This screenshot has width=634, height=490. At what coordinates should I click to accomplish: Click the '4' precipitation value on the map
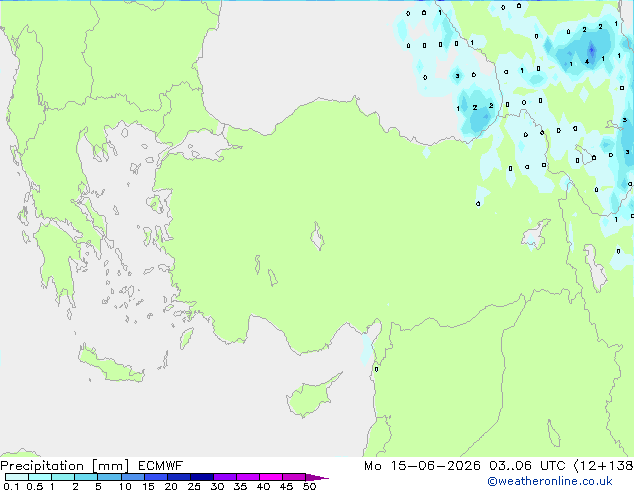point(587,61)
